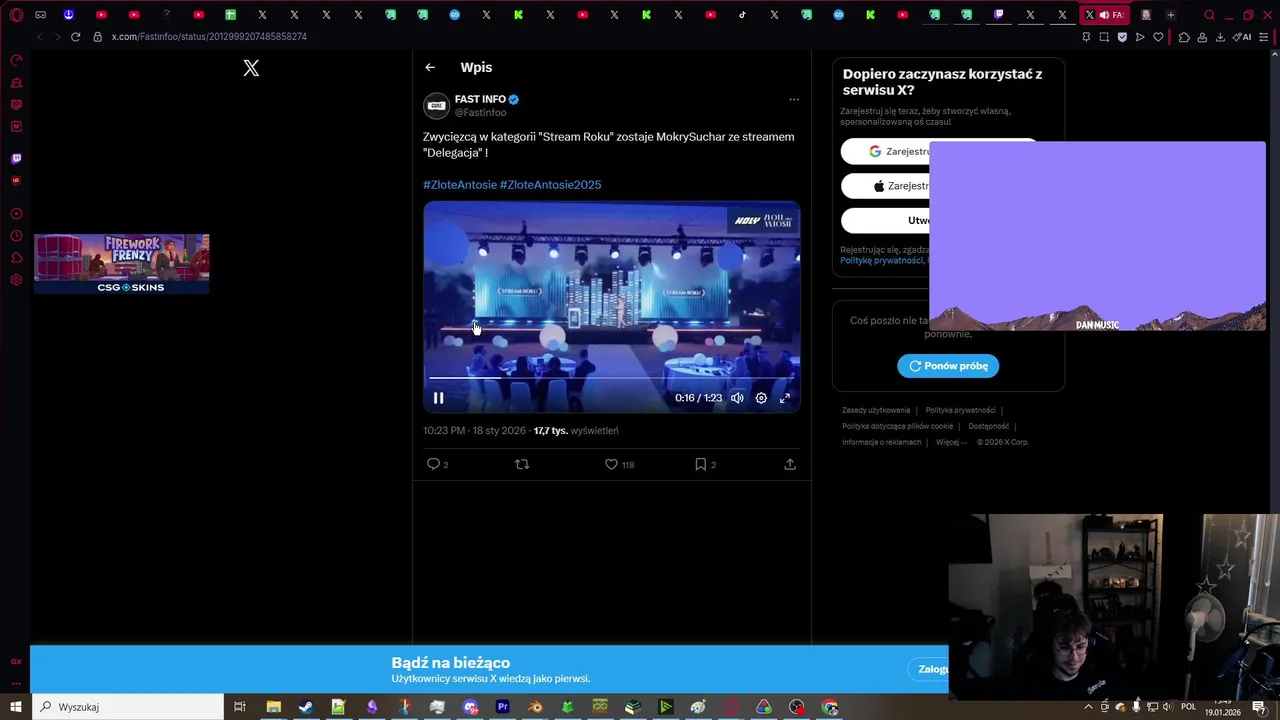The width and height of the screenshot is (1280, 720).
Task: Open Informacja o reklamach link
Action: point(881,442)
